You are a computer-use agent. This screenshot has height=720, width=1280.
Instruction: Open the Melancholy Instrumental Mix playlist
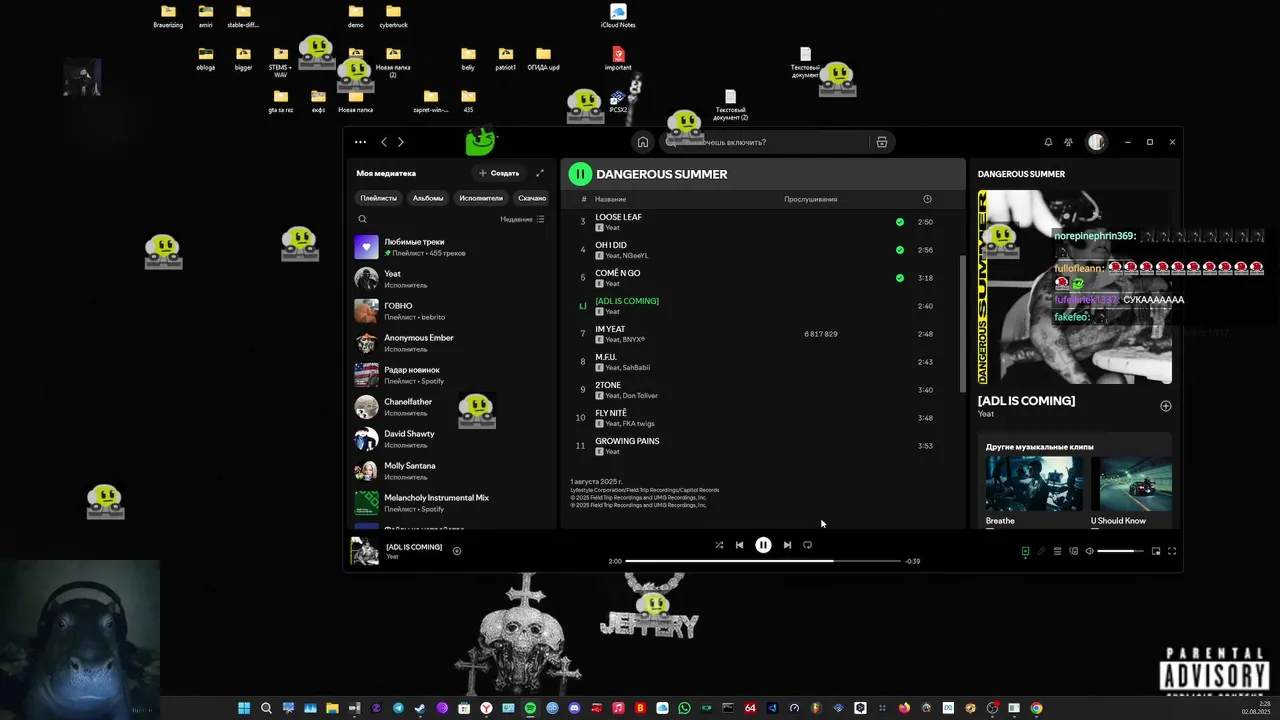pos(452,503)
